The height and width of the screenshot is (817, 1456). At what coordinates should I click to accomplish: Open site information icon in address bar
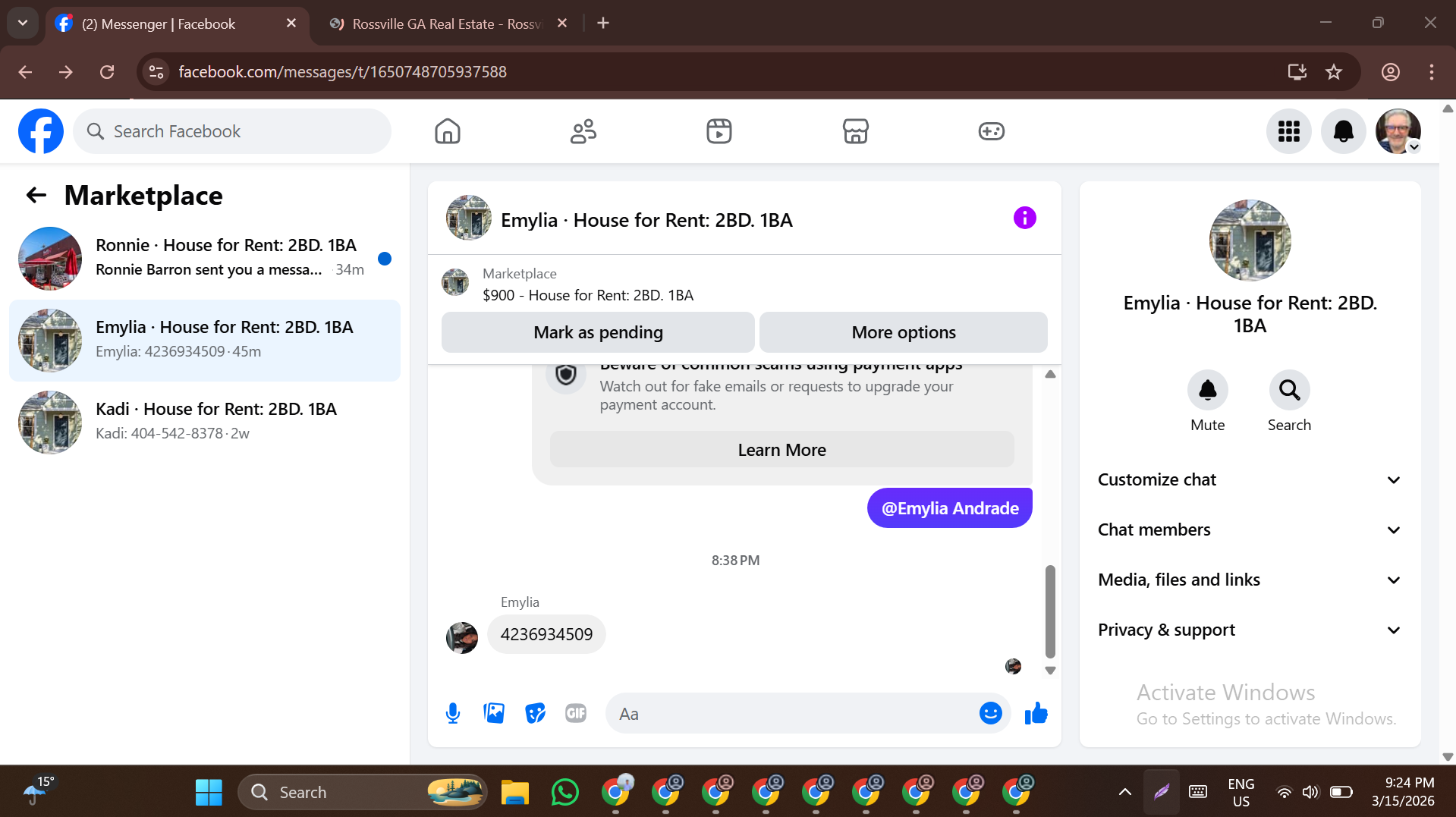[x=156, y=72]
